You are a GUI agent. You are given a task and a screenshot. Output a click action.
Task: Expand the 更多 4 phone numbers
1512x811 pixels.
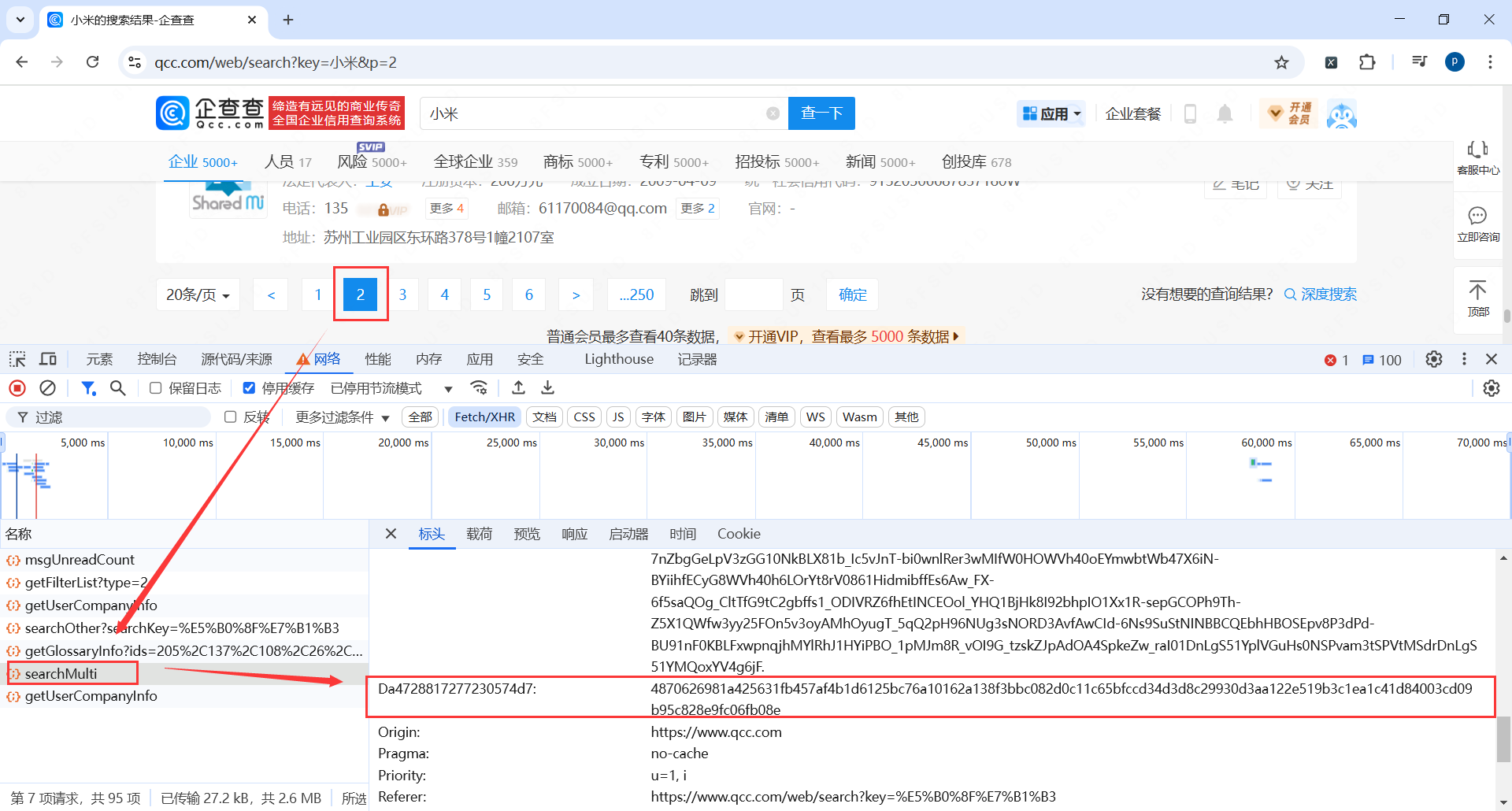pyautogui.click(x=447, y=209)
